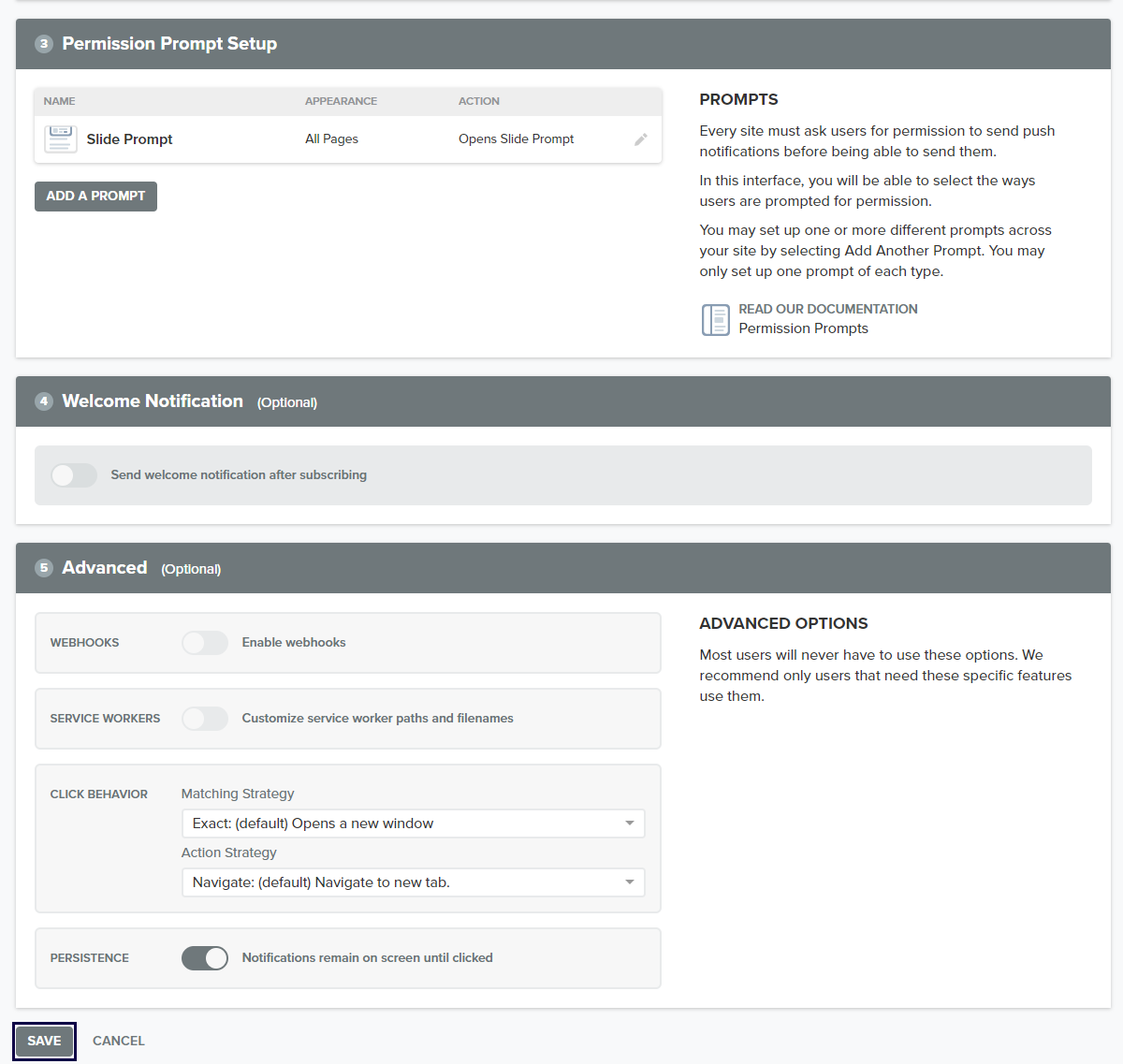Open the Matching Strategy dropdown

[x=413, y=824]
